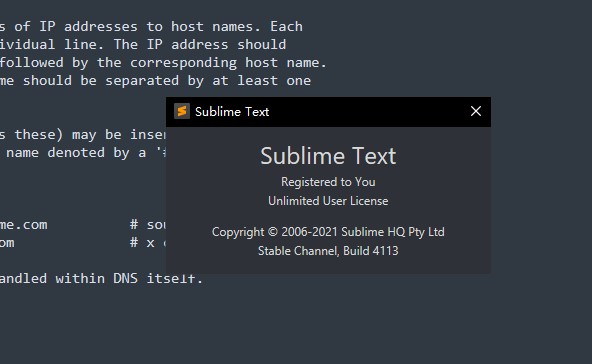This screenshot has width=592, height=364.
Task: Click the copyright 2006-2021 Sublime HQ line
Action: (328, 232)
